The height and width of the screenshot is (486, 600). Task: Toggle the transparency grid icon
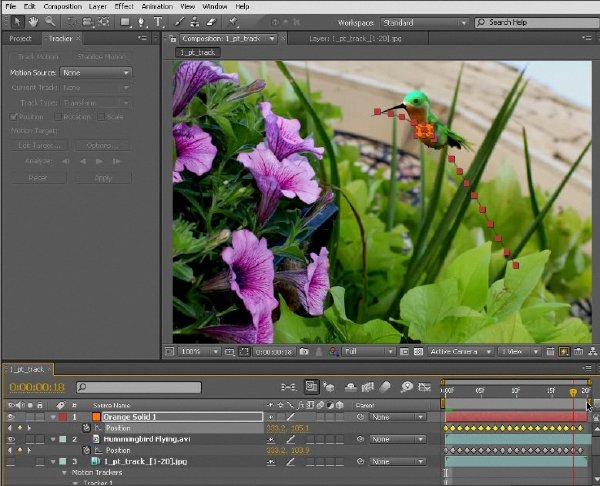coord(419,351)
